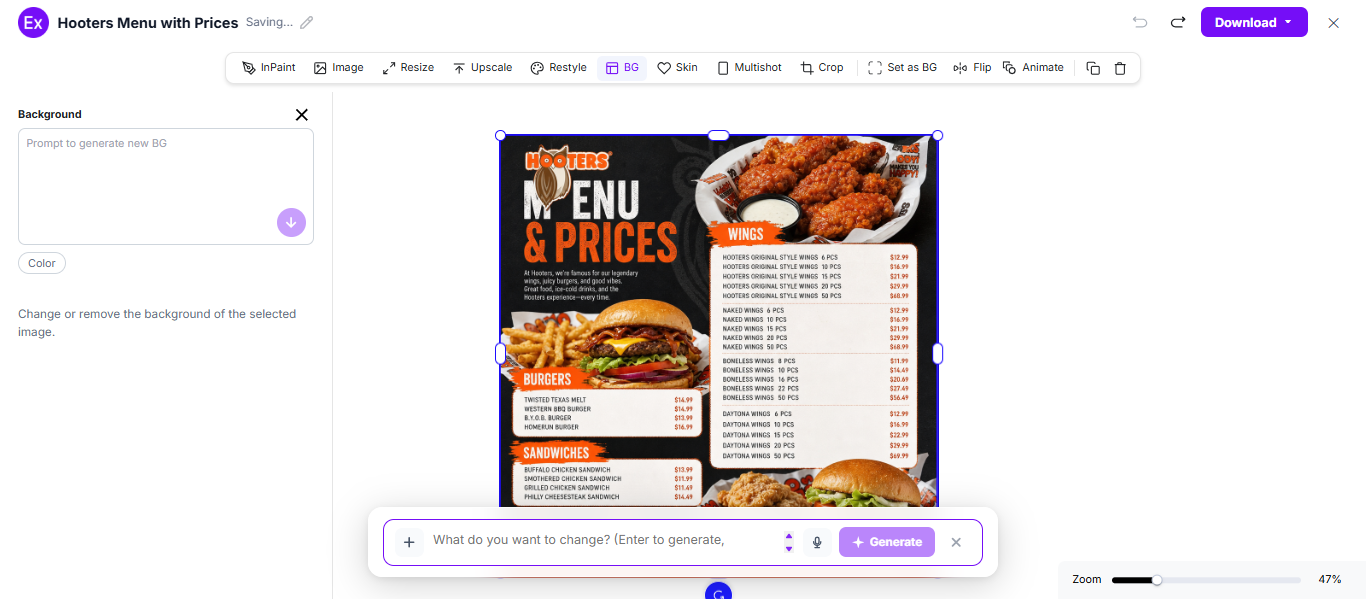Click Set as BG option

[902, 68]
